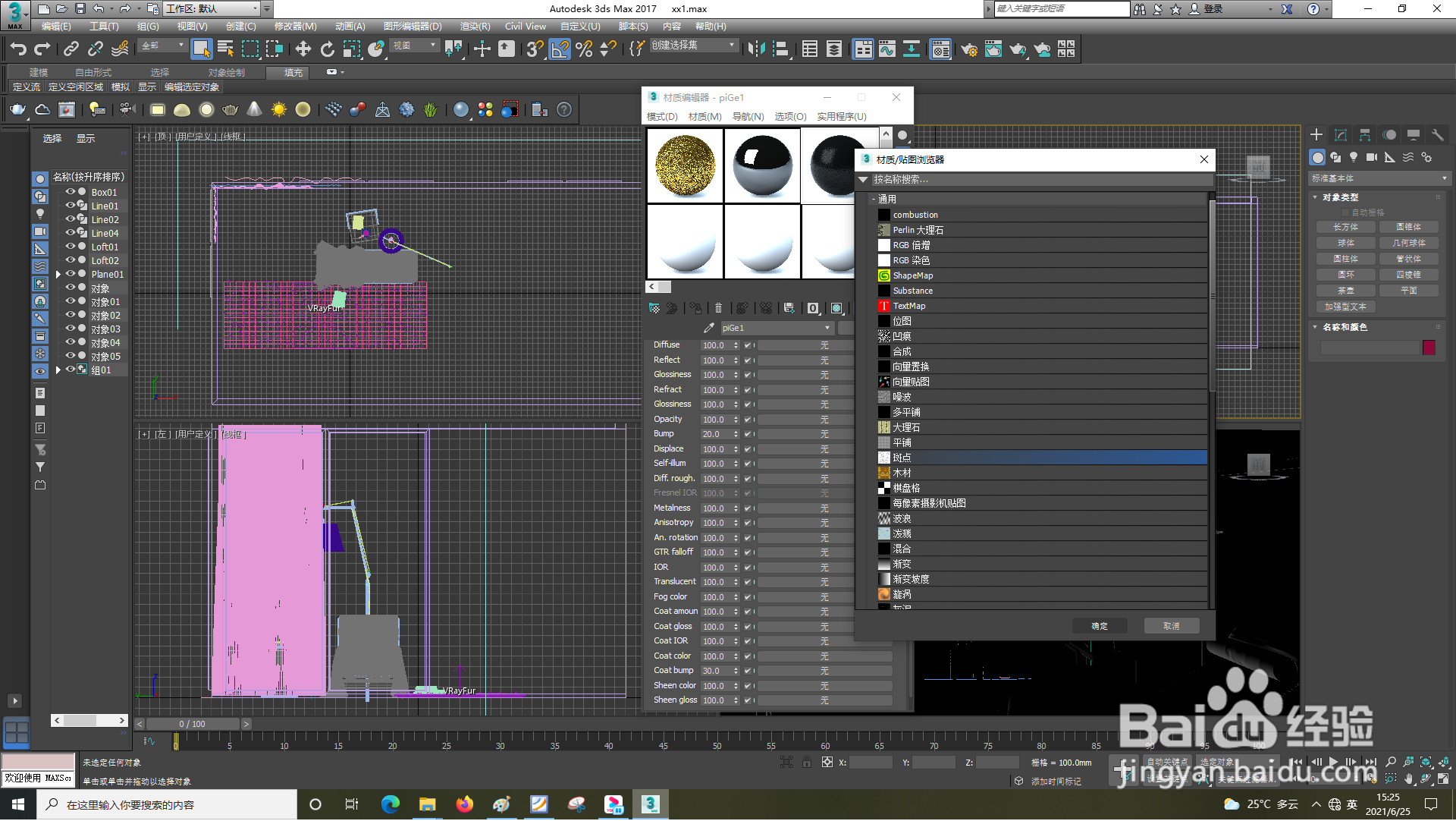
Task: Toggle the Diffuse map enable checkbox
Action: pyautogui.click(x=747, y=345)
